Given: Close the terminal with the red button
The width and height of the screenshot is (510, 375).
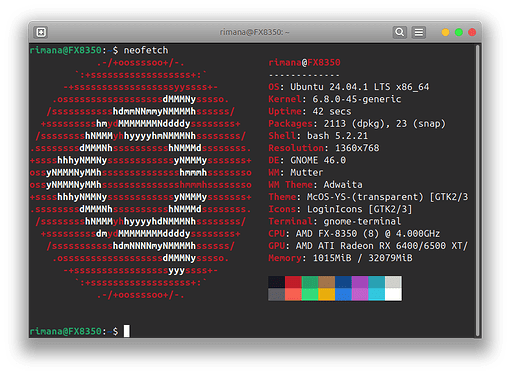Looking at the screenshot, I should tap(472, 32).
